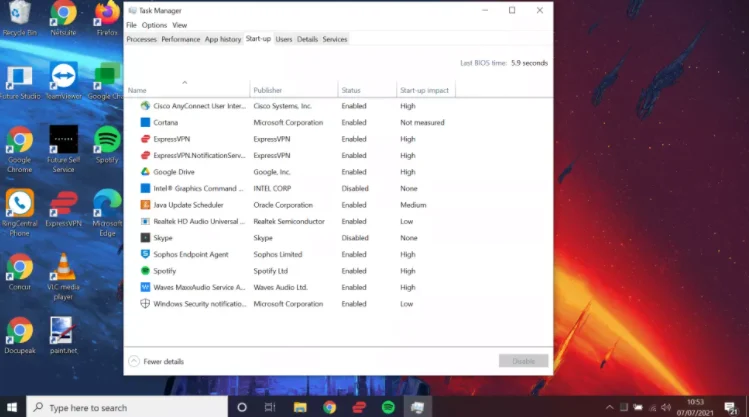749x417 pixels.
Task: Select the Realtek HD Audio icon
Action: tap(145, 221)
